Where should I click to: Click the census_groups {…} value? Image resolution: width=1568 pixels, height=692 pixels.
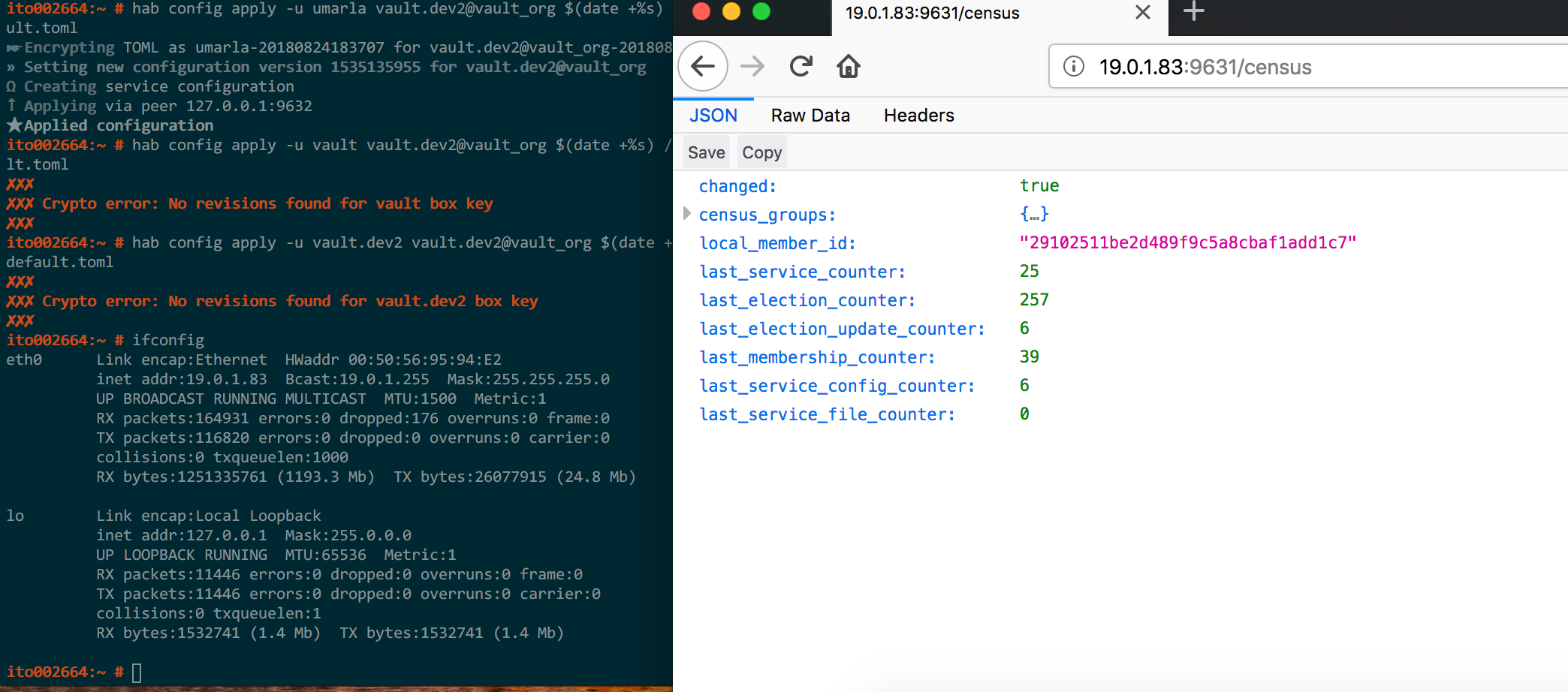click(x=1034, y=214)
